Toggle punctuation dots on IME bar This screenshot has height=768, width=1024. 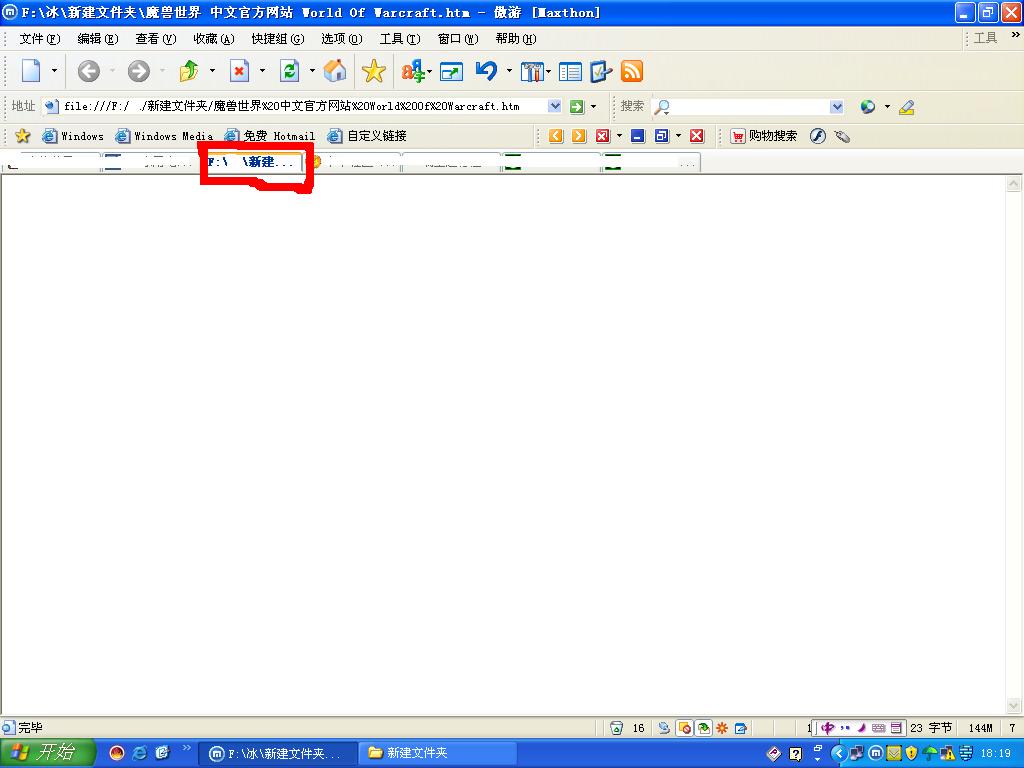coord(845,728)
